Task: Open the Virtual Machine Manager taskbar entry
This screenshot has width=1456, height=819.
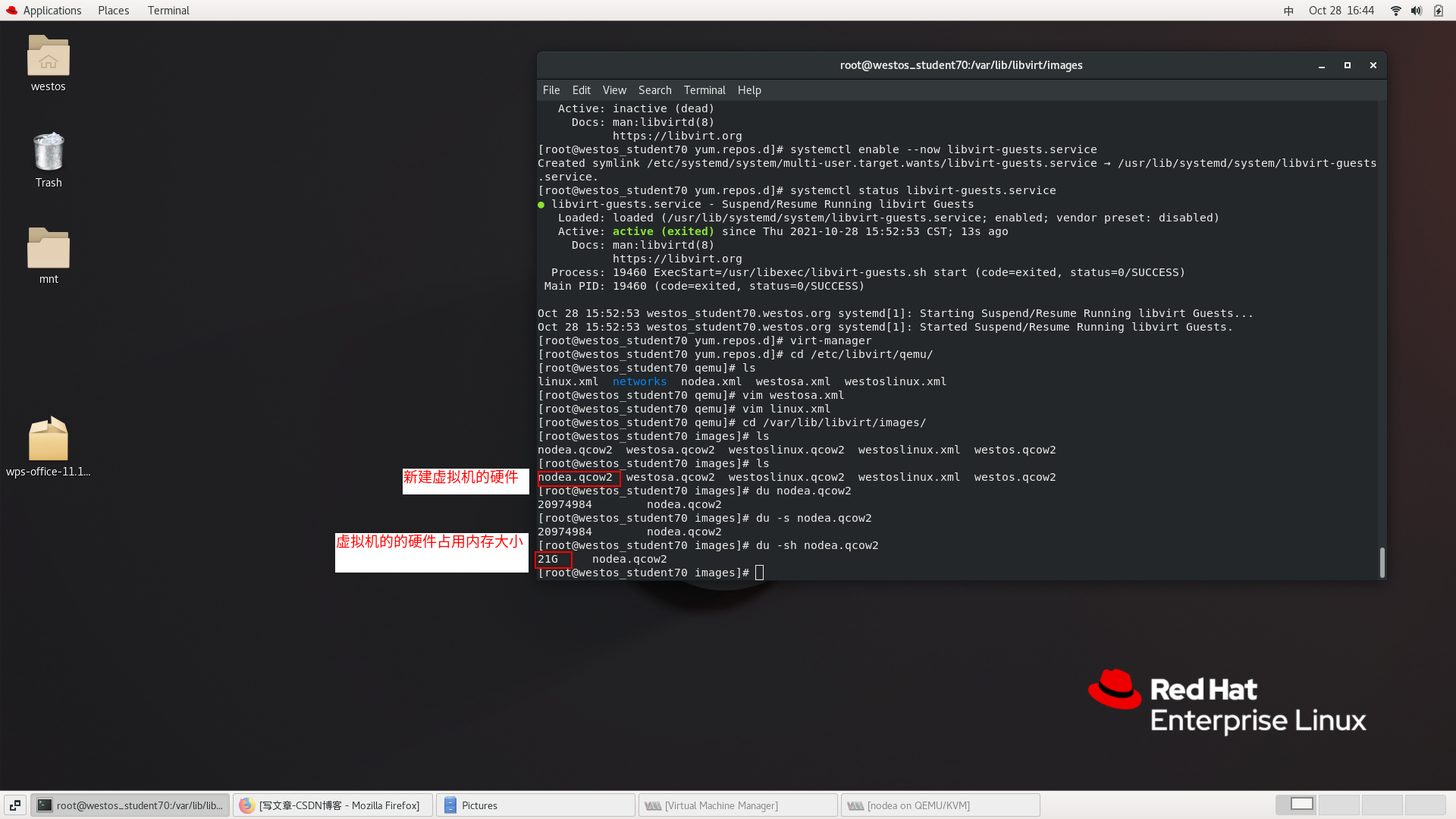Action: tap(738, 805)
